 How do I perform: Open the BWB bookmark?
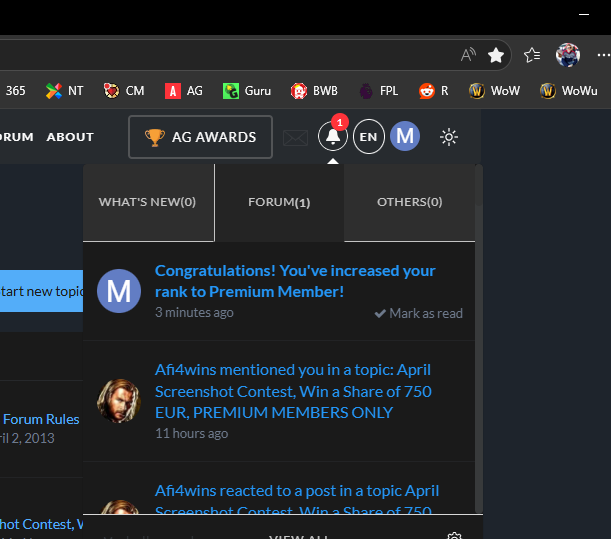[314, 91]
